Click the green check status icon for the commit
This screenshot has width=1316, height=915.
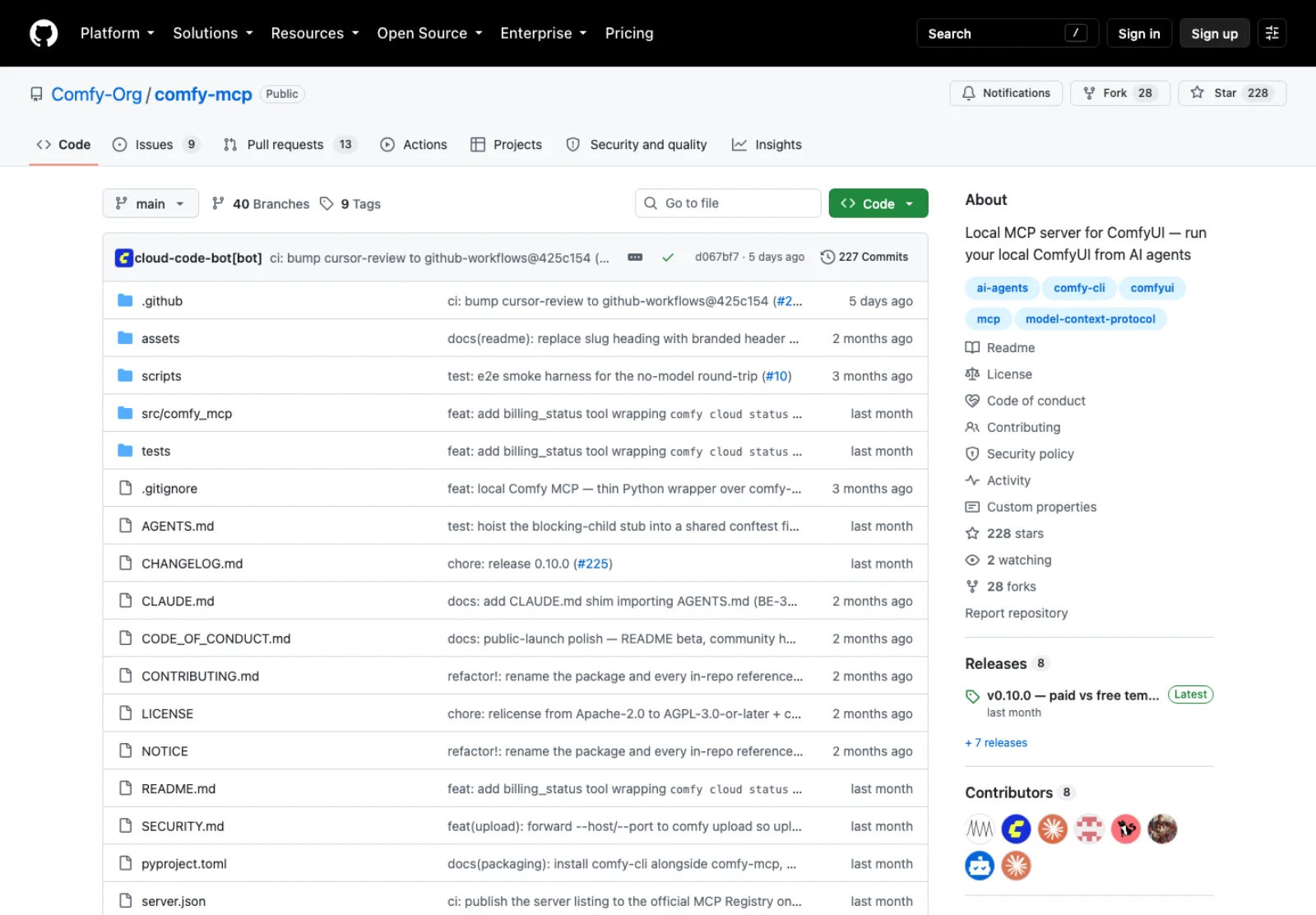(668, 258)
